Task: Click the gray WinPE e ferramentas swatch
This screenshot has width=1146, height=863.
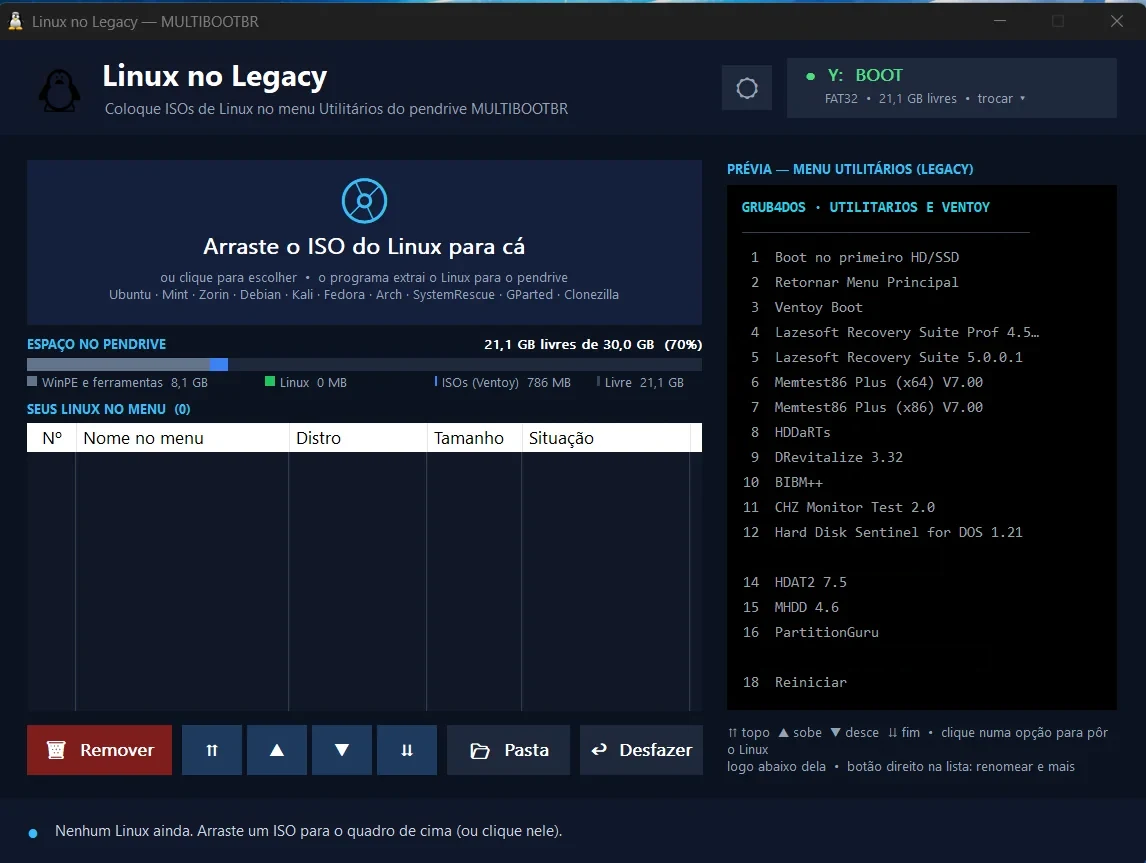Action: point(32,381)
